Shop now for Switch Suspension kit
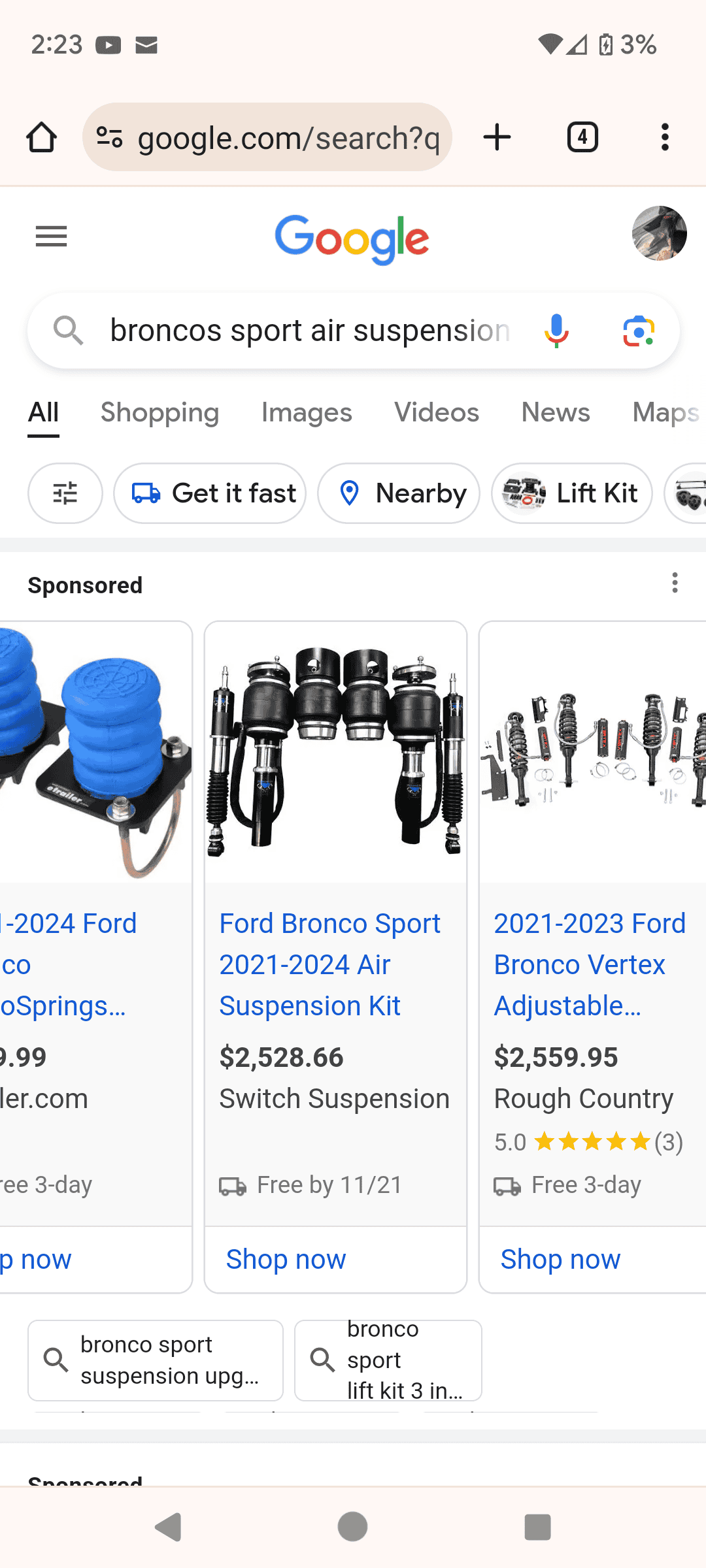 point(286,1259)
